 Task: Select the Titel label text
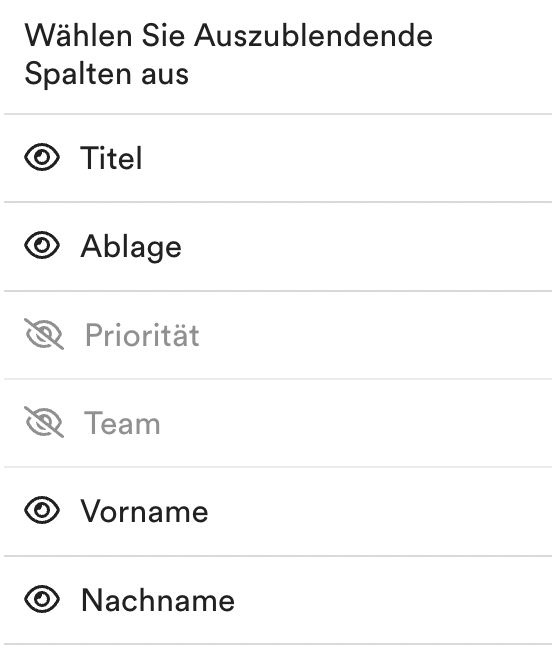point(111,158)
